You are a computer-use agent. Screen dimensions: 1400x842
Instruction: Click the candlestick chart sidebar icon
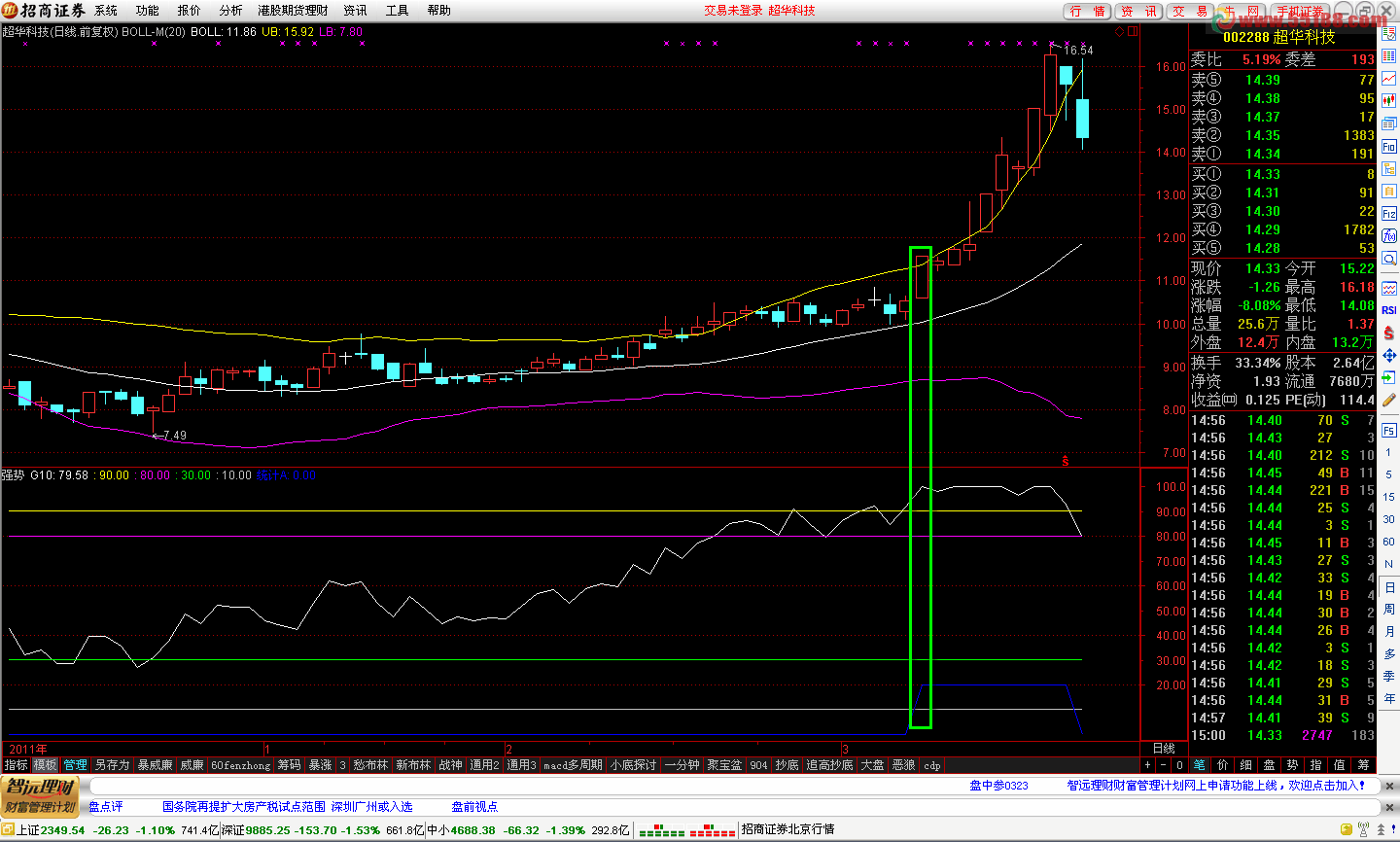1388,101
